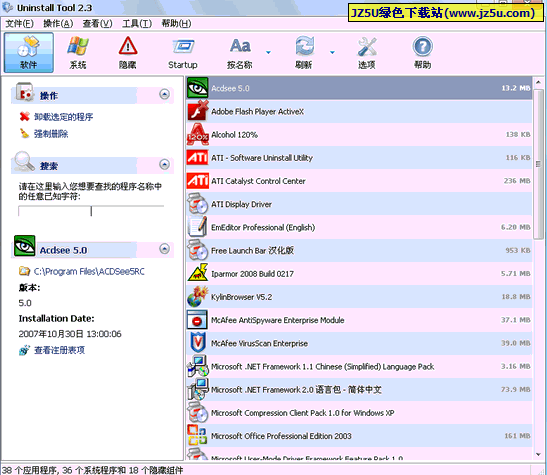The image size is (547, 475).
Task: Click 强制删除 force remove link
Action: [51, 134]
